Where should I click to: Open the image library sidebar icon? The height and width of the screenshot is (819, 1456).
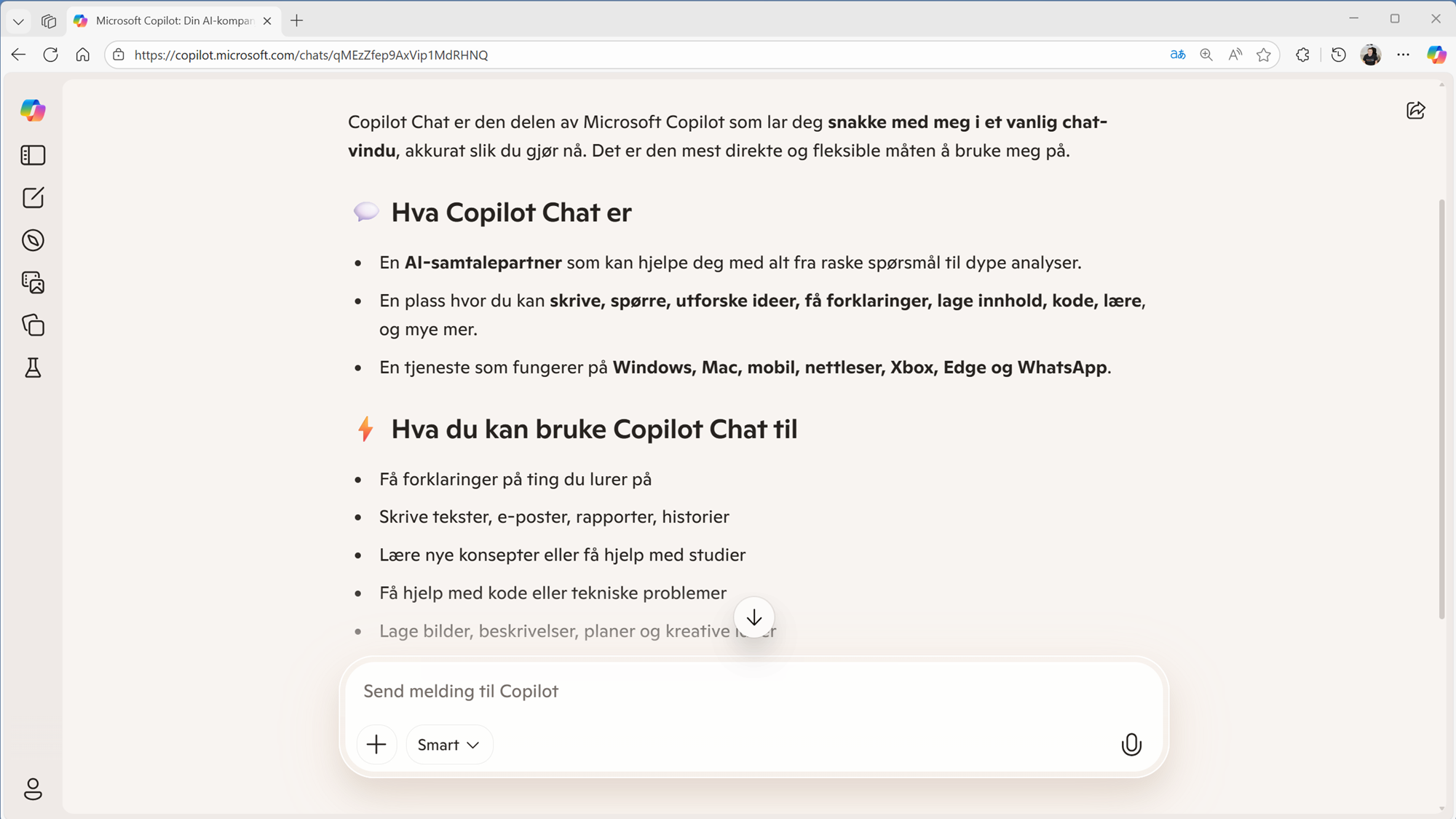coord(33,282)
